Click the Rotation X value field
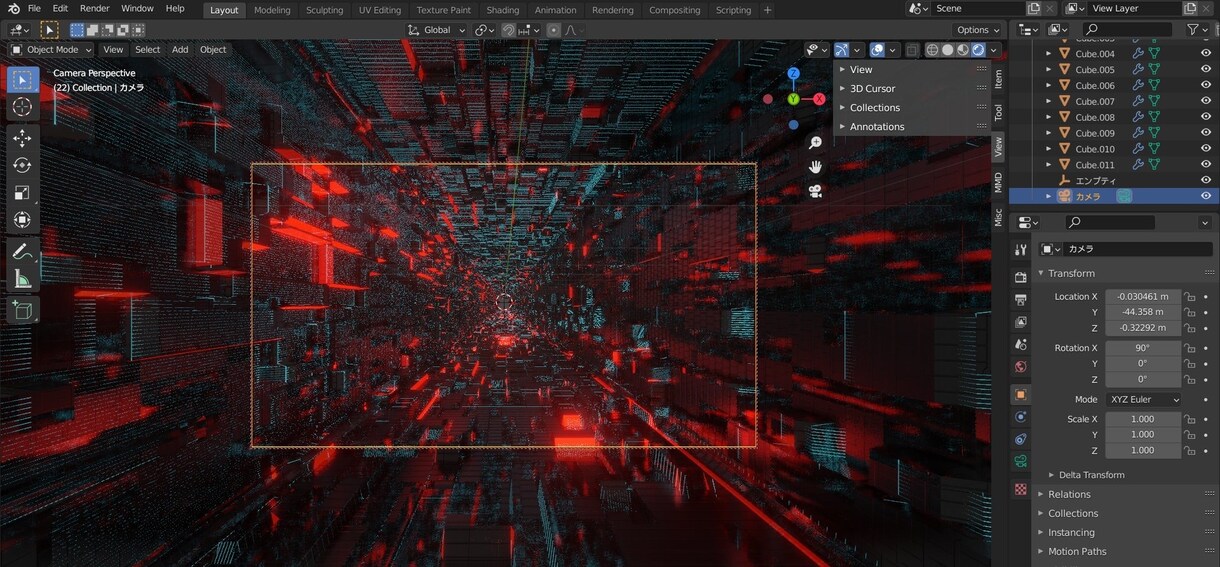 (x=1142, y=348)
